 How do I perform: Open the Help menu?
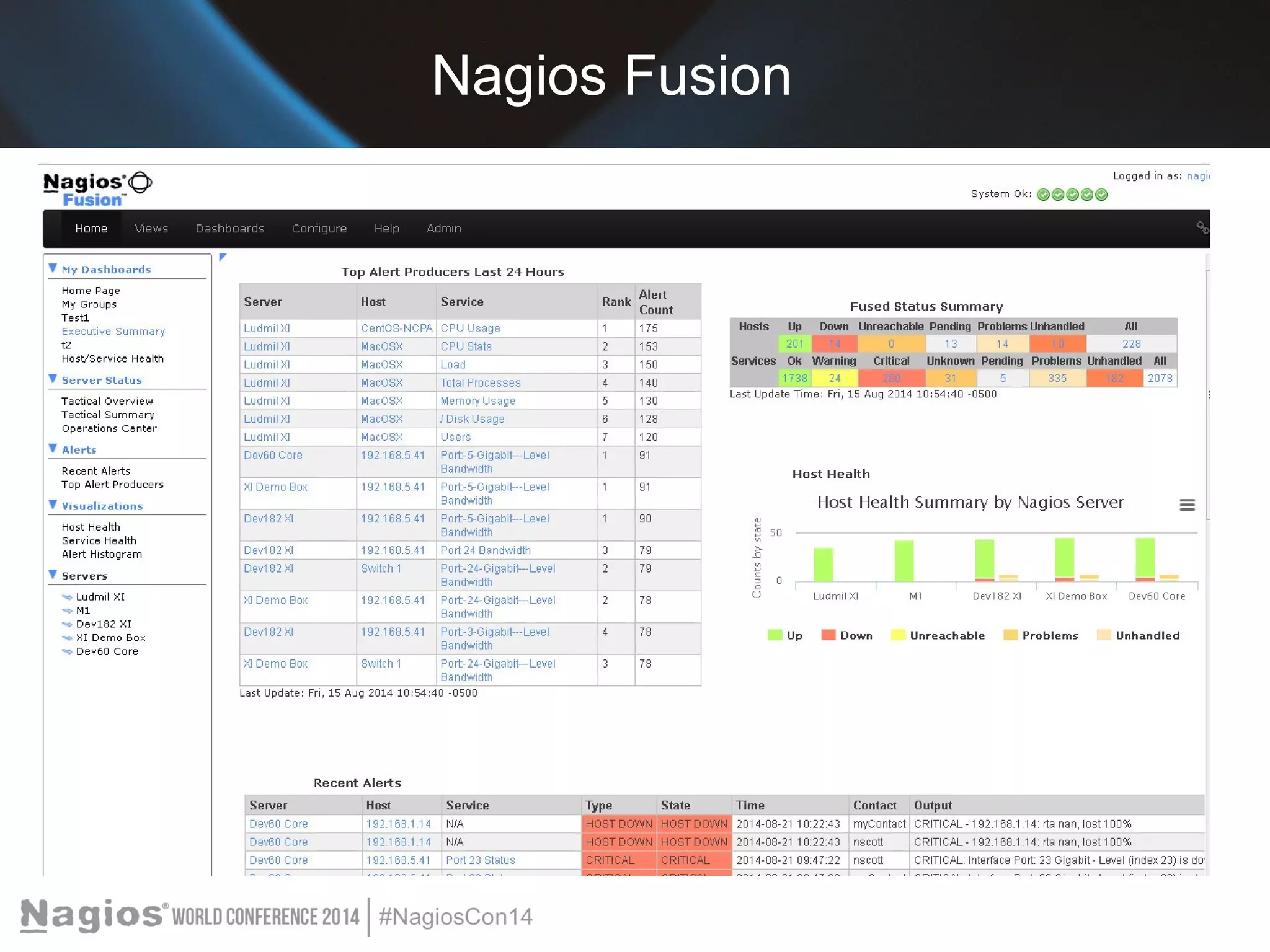[387, 229]
